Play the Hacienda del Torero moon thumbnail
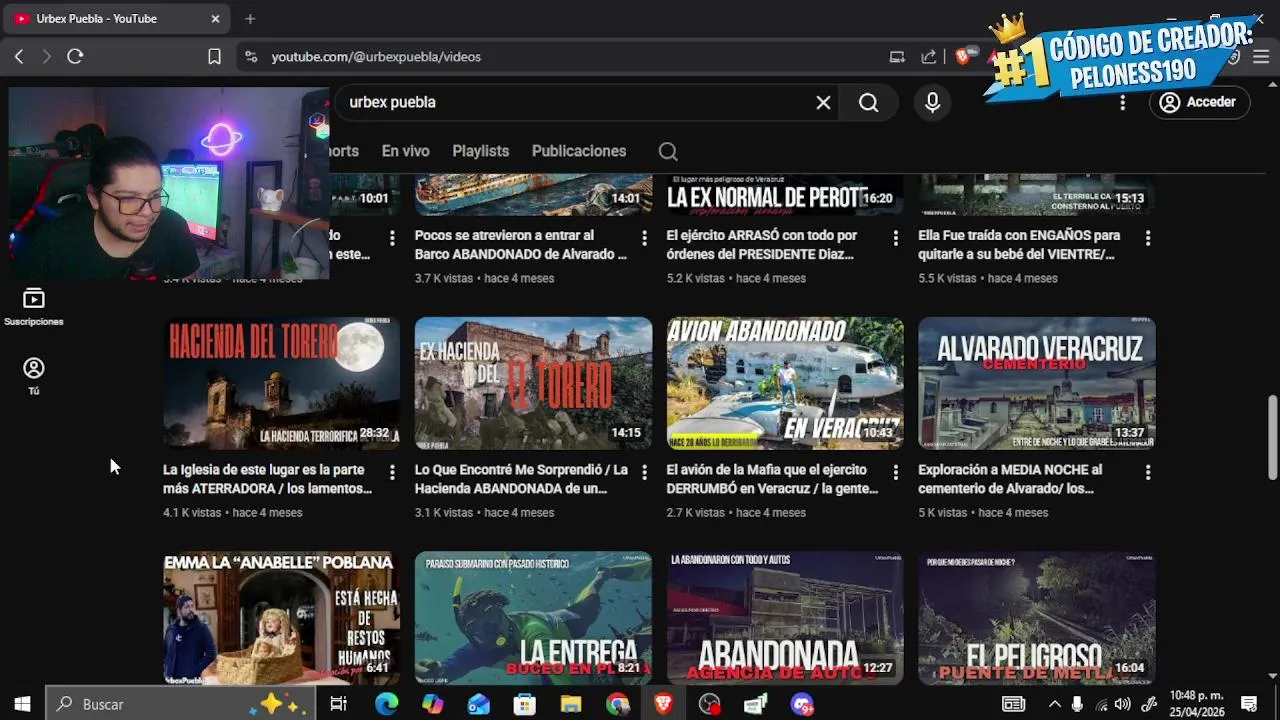The width and height of the screenshot is (1280, 720). click(x=282, y=383)
